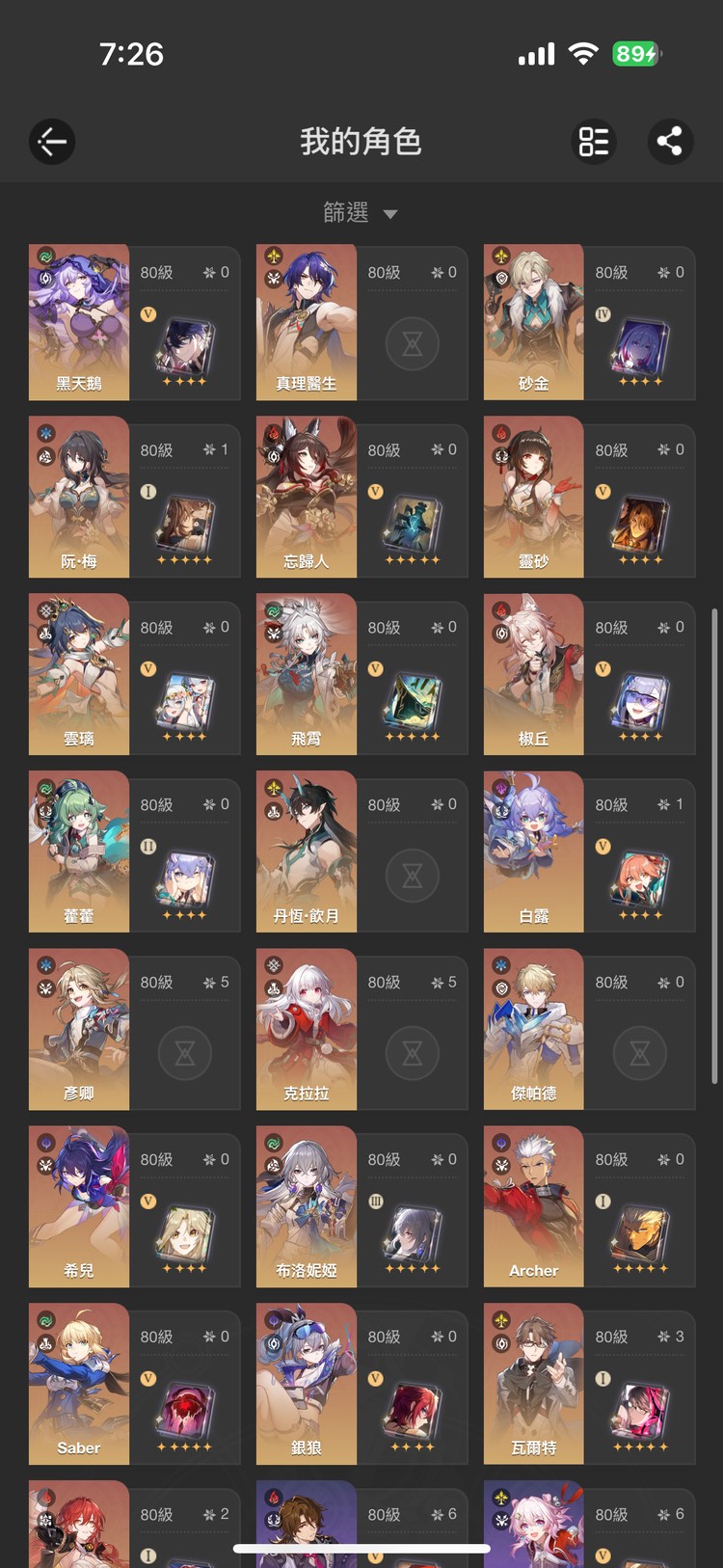Select 飛霄 character portrait
The height and width of the screenshot is (1568, 723).
[307, 674]
